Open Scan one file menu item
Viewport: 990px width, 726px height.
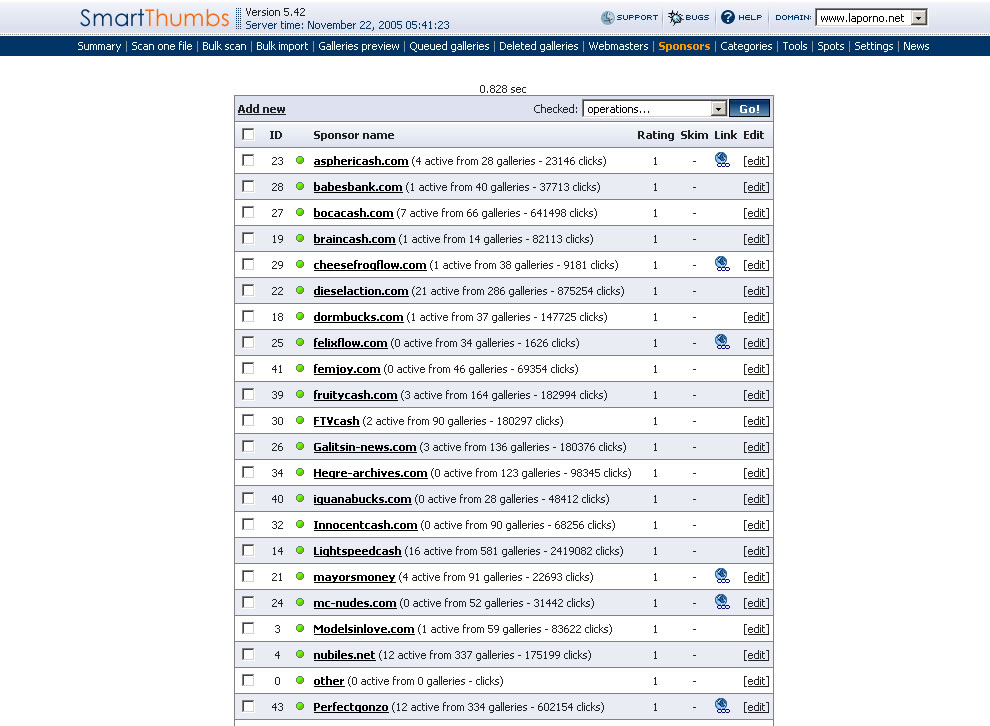(x=162, y=46)
